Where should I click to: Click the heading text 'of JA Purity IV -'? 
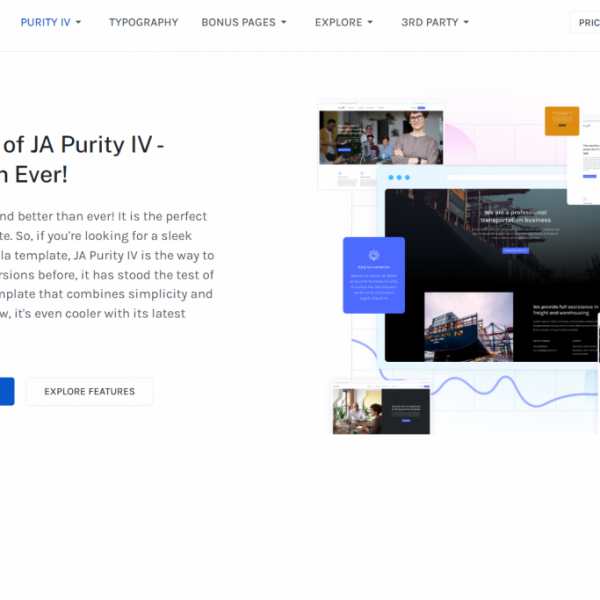coord(84,145)
